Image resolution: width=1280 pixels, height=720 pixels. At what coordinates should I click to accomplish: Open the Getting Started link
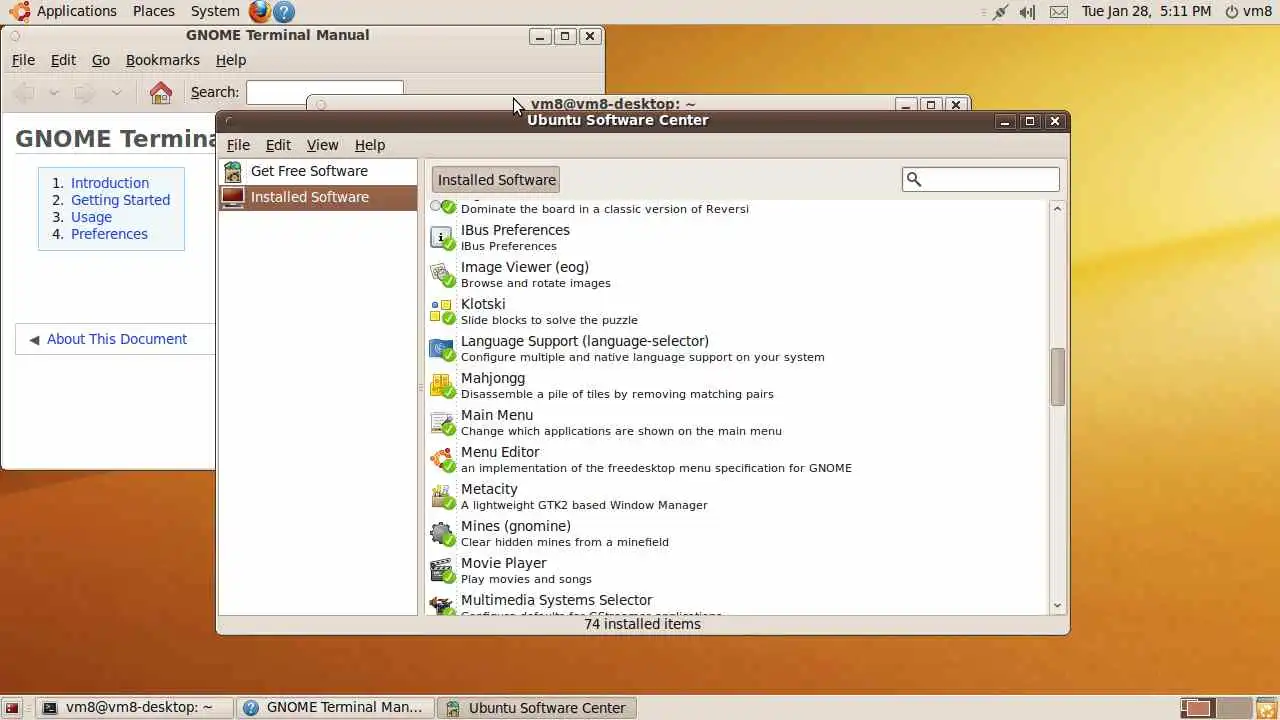[x=120, y=200]
